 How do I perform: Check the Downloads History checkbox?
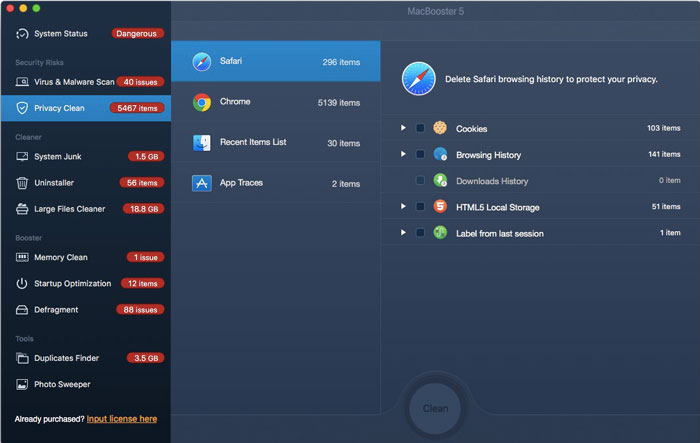[420, 180]
